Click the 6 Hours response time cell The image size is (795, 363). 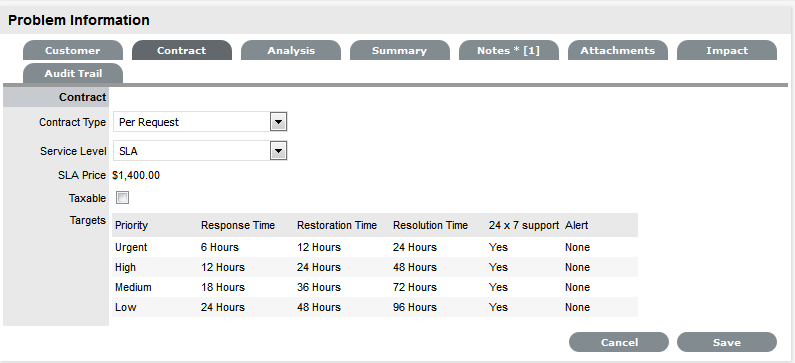point(220,247)
